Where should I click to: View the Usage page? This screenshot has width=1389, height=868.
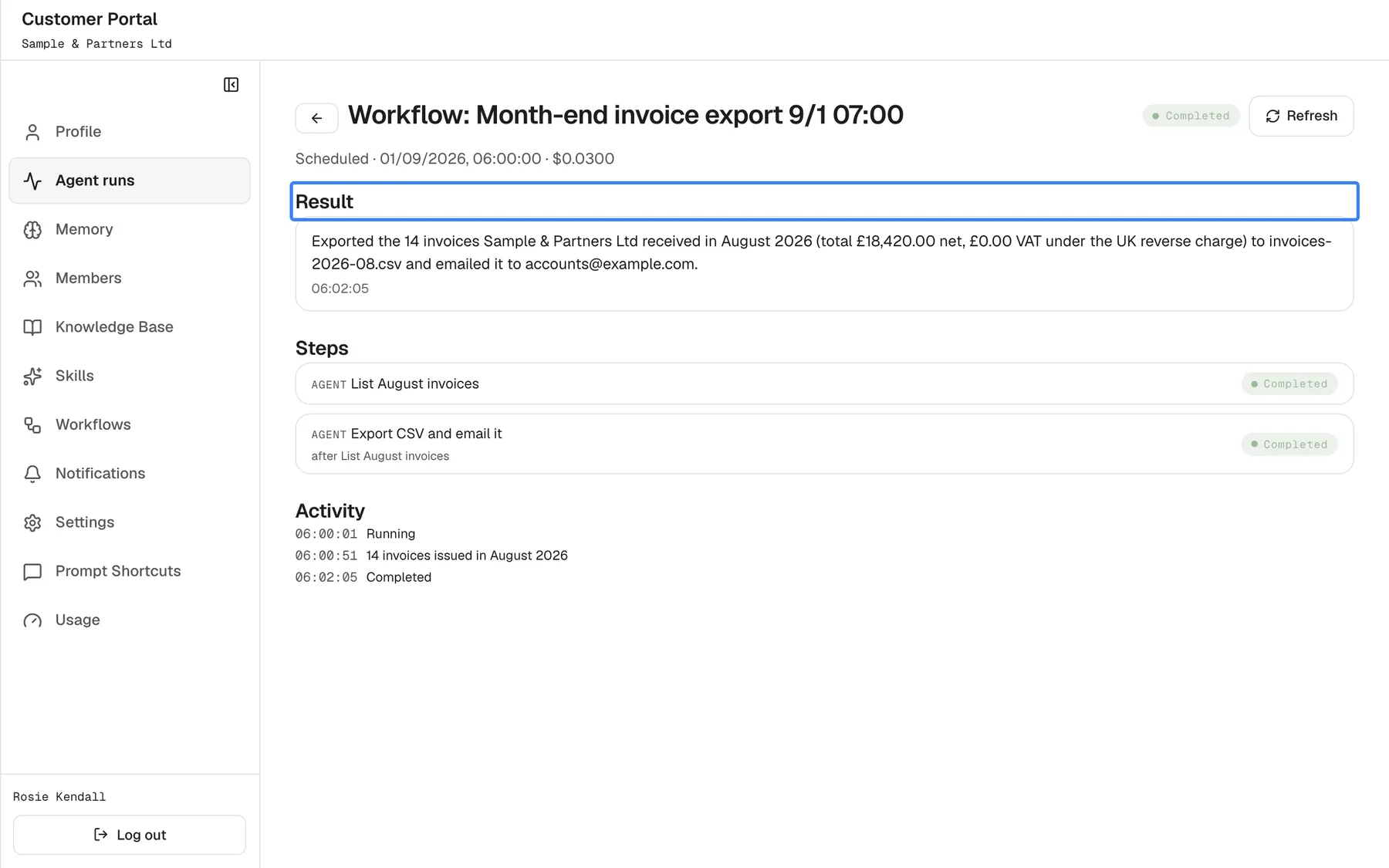(x=130, y=620)
